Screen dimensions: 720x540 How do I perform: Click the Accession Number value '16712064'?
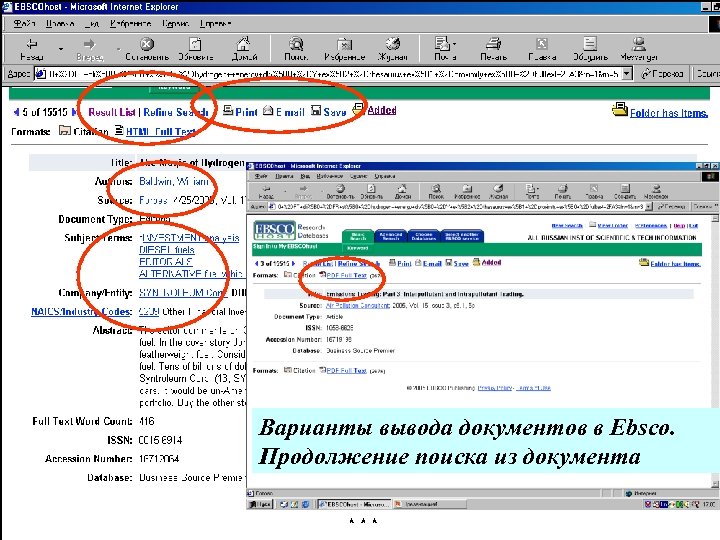[159, 459]
